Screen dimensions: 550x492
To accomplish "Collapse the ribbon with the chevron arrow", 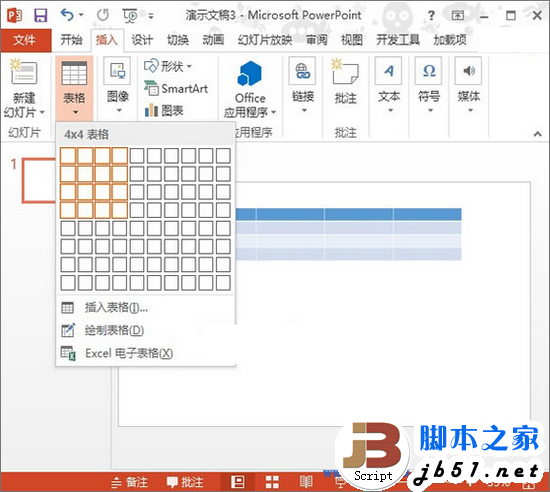I will pos(537,134).
